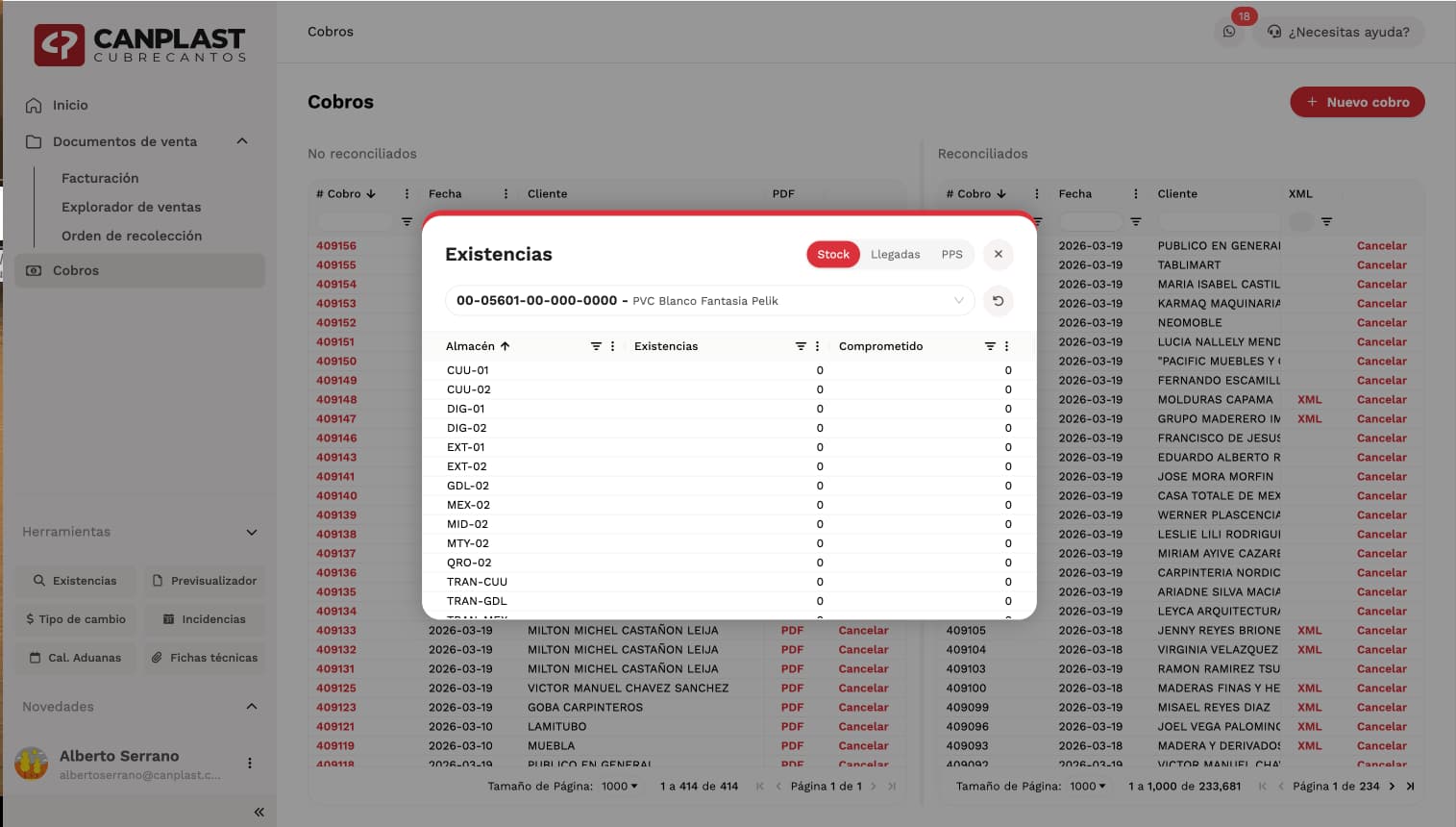This screenshot has height=827, width=1456.
Task: Collapse the sidebar with double-chevron icon
Action: click(x=259, y=812)
